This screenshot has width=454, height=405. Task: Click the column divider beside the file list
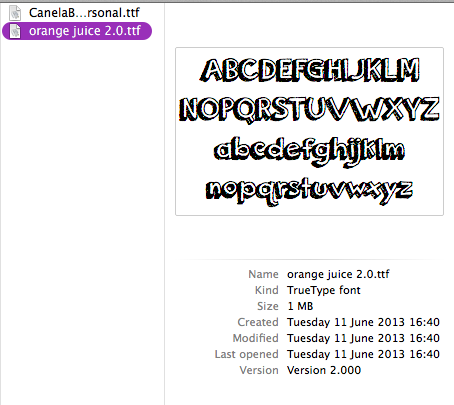[x=164, y=203]
